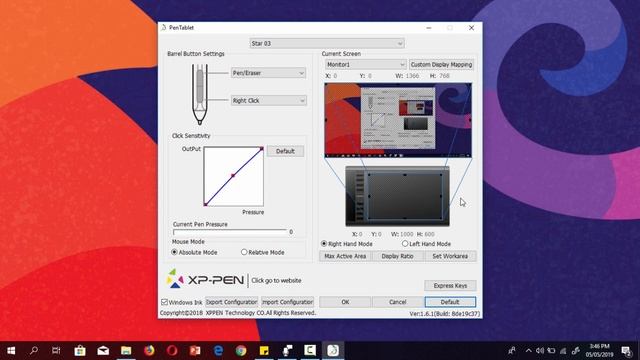Expand the Pen/Eraser button dropdown
The image size is (640, 360).
pyautogui.click(x=268, y=73)
